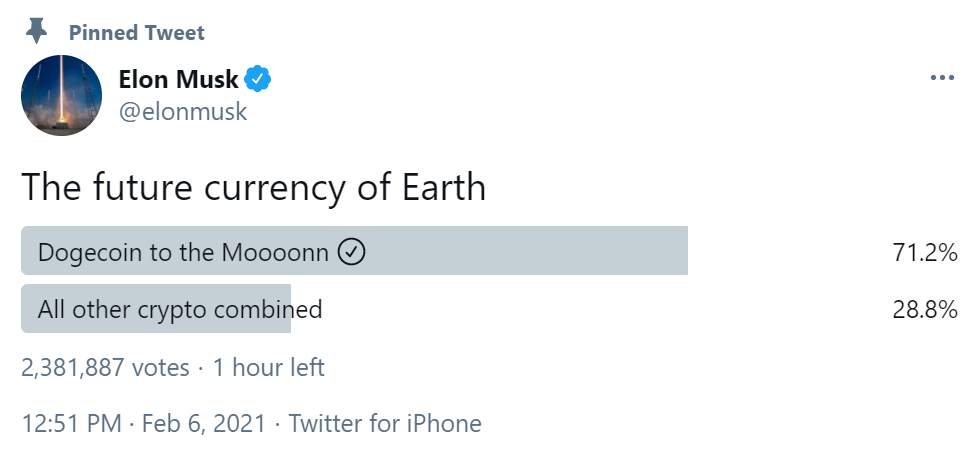Click the checkmark circle beside Dogecoin option
This screenshot has width=979, height=454.
351,252
